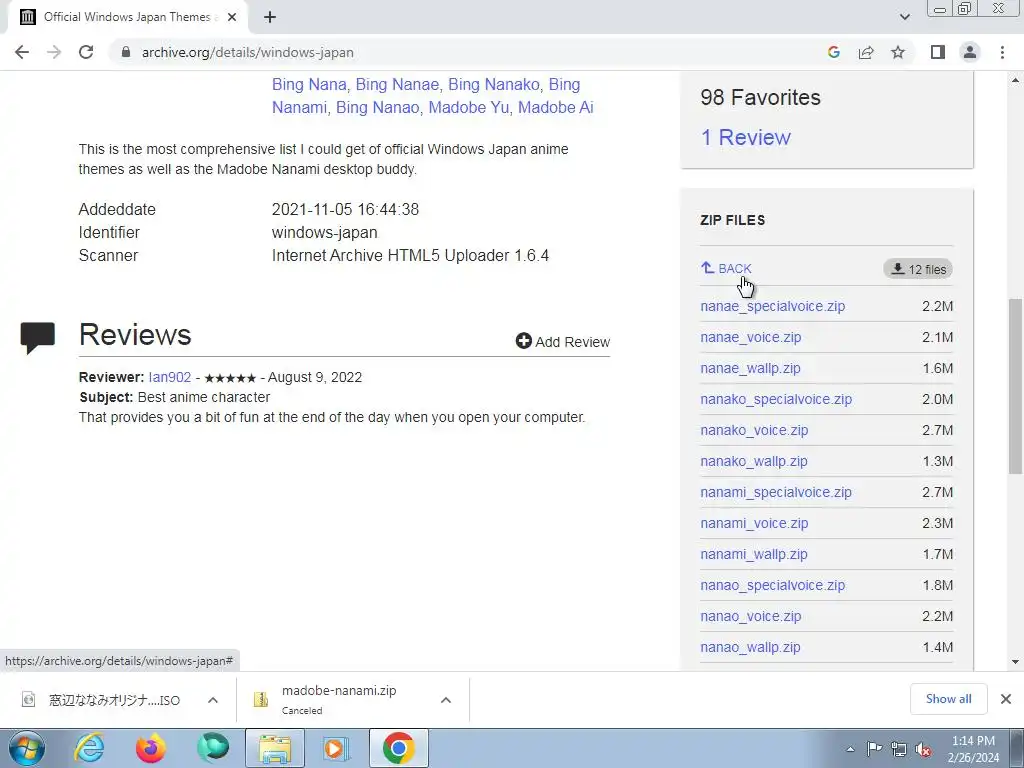Expand options for the ISO download
The height and width of the screenshot is (768, 1024).
[x=212, y=700]
